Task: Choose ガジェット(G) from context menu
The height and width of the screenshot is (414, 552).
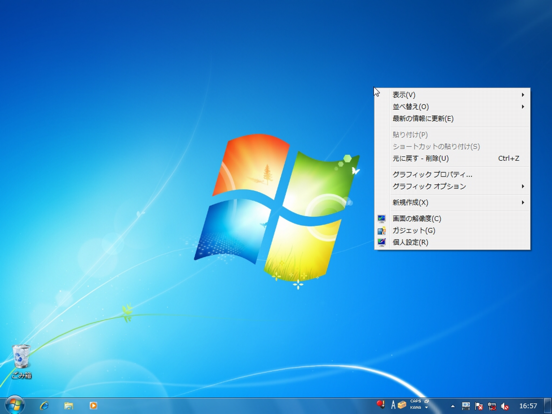Action: 452,231
